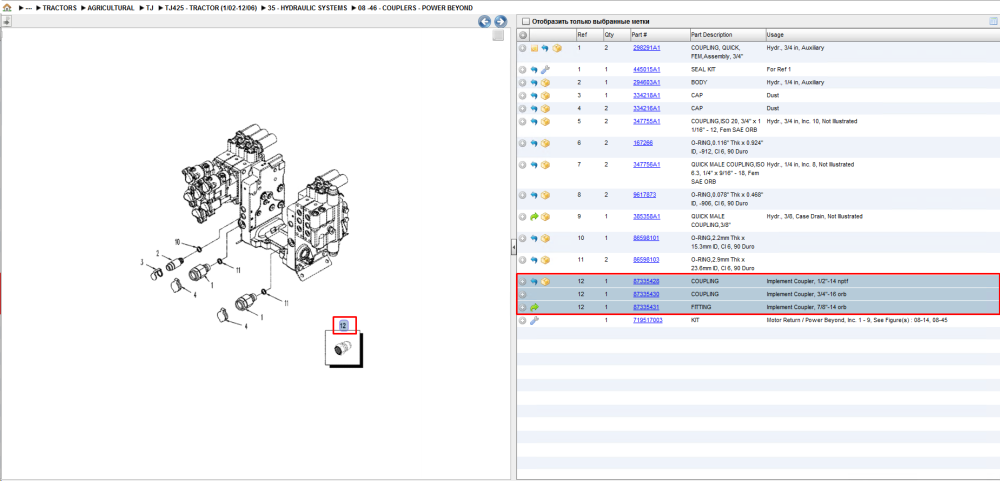Click the green arrow on the 385358A1 row
1000x481 pixels.
coord(534,216)
